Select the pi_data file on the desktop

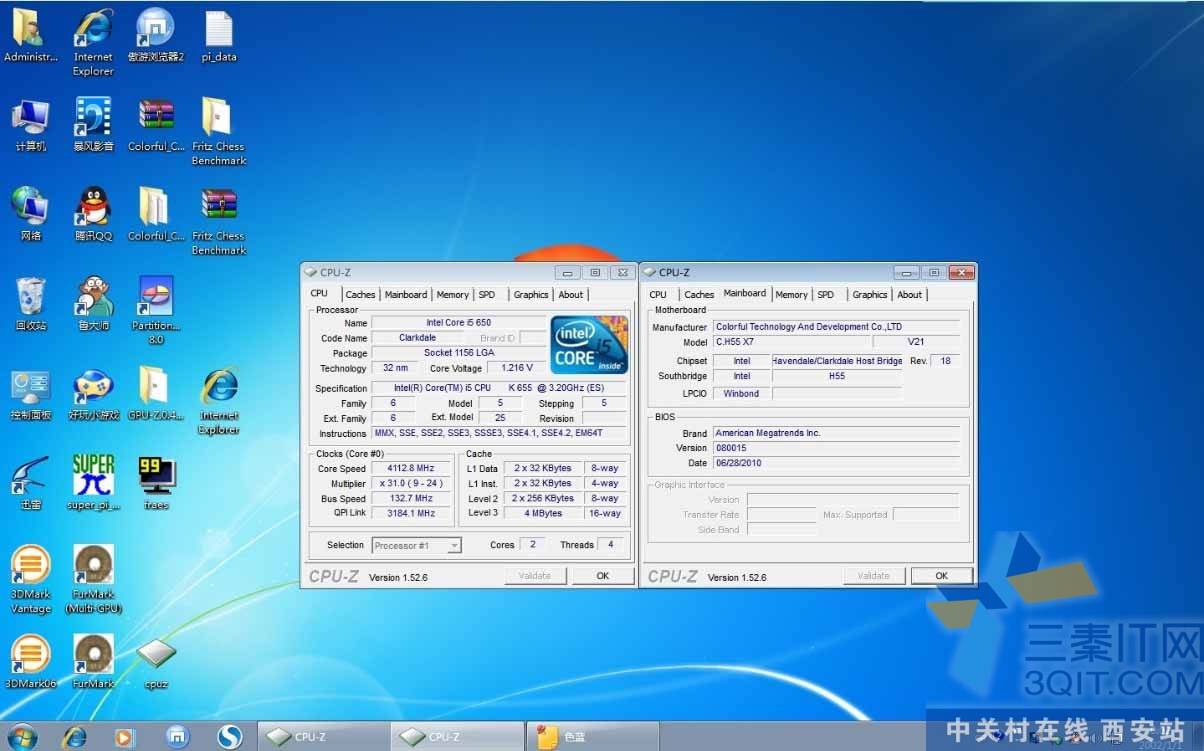point(219,36)
